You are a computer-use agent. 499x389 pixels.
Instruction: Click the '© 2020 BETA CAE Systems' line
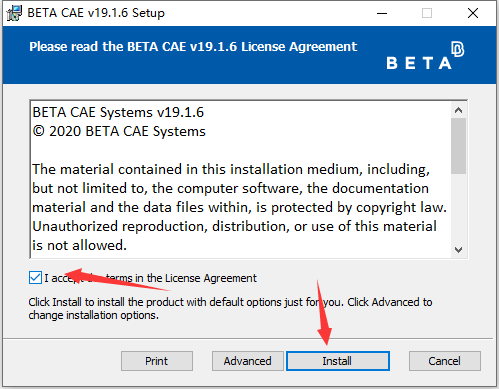pyautogui.click(x=119, y=131)
